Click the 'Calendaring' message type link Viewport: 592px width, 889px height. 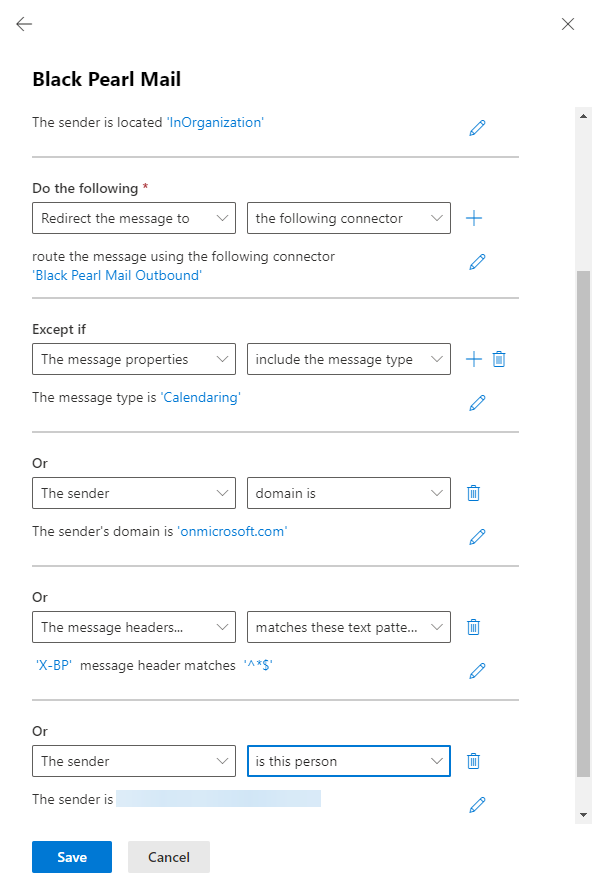pos(200,397)
